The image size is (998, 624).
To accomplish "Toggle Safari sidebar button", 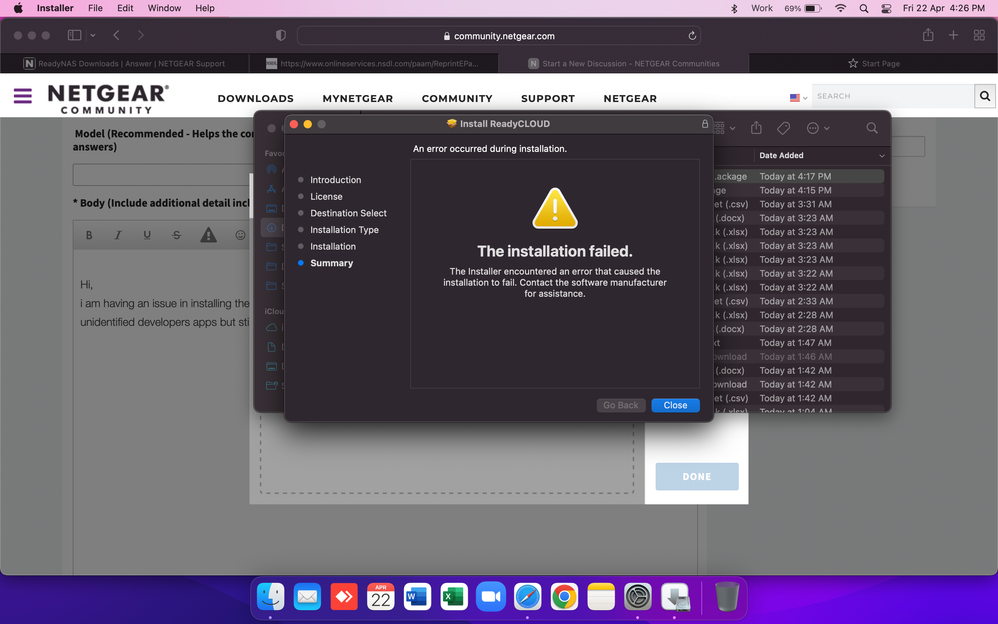I will coord(74,36).
